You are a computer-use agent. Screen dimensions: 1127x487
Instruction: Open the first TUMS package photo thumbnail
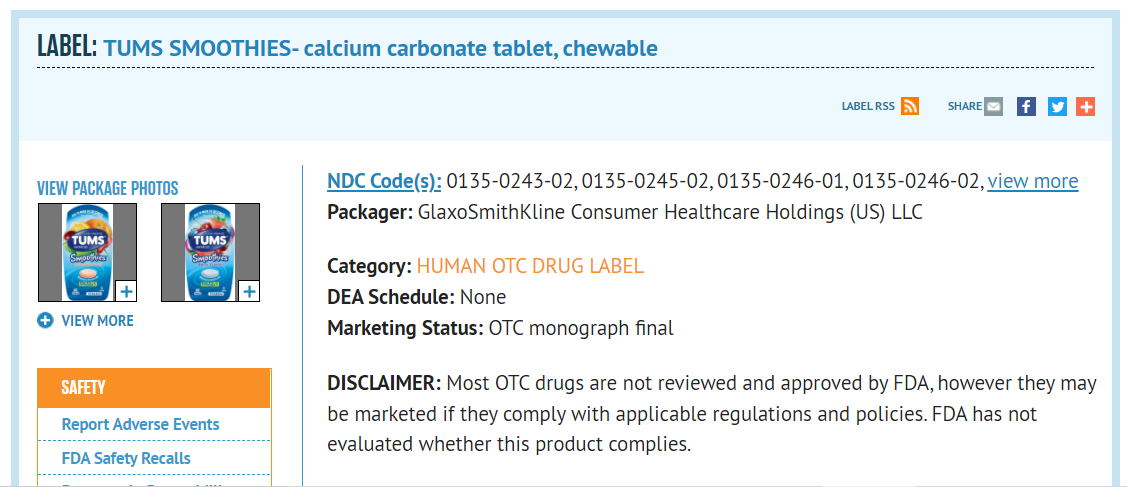[86, 250]
